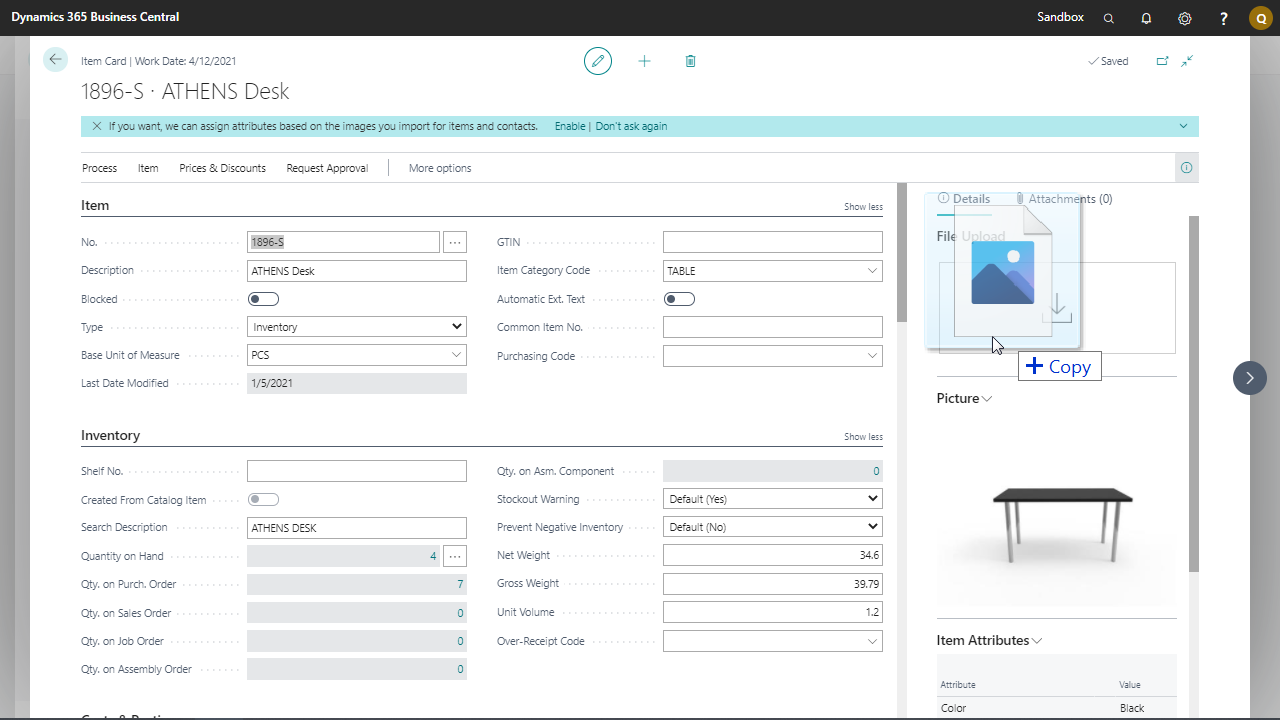
Task: Click the pencil edit icon
Action: click(597, 61)
